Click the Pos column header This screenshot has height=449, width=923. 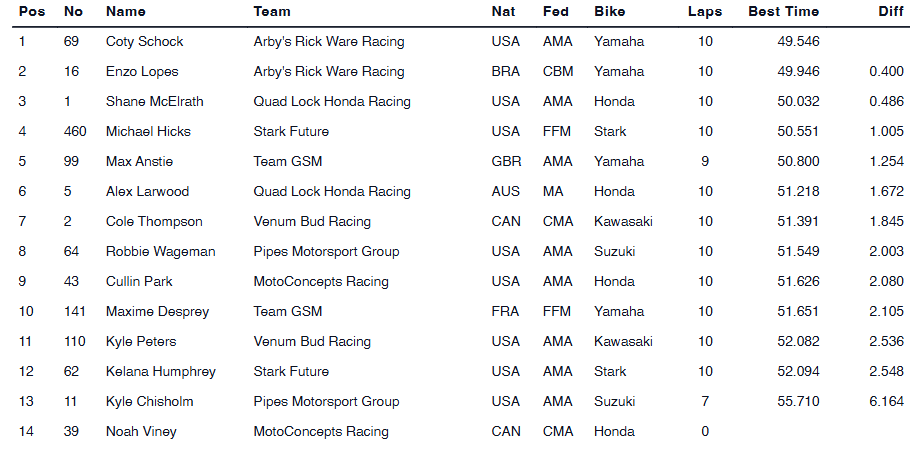click(x=30, y=12)
